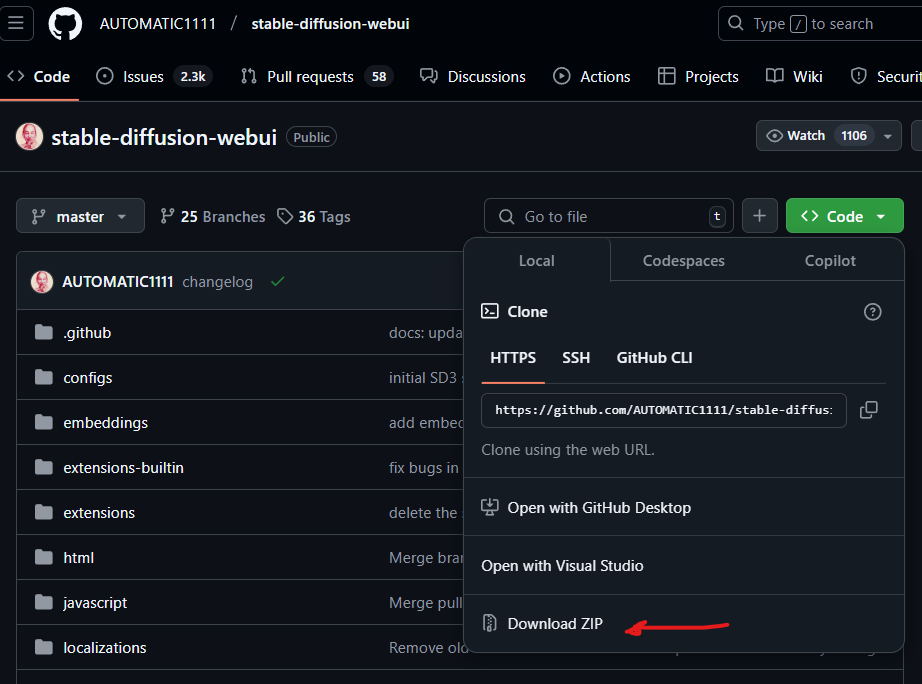Select the SSH clone option
Viewport: 922px width, 684px height.
(x=576, y=358)
